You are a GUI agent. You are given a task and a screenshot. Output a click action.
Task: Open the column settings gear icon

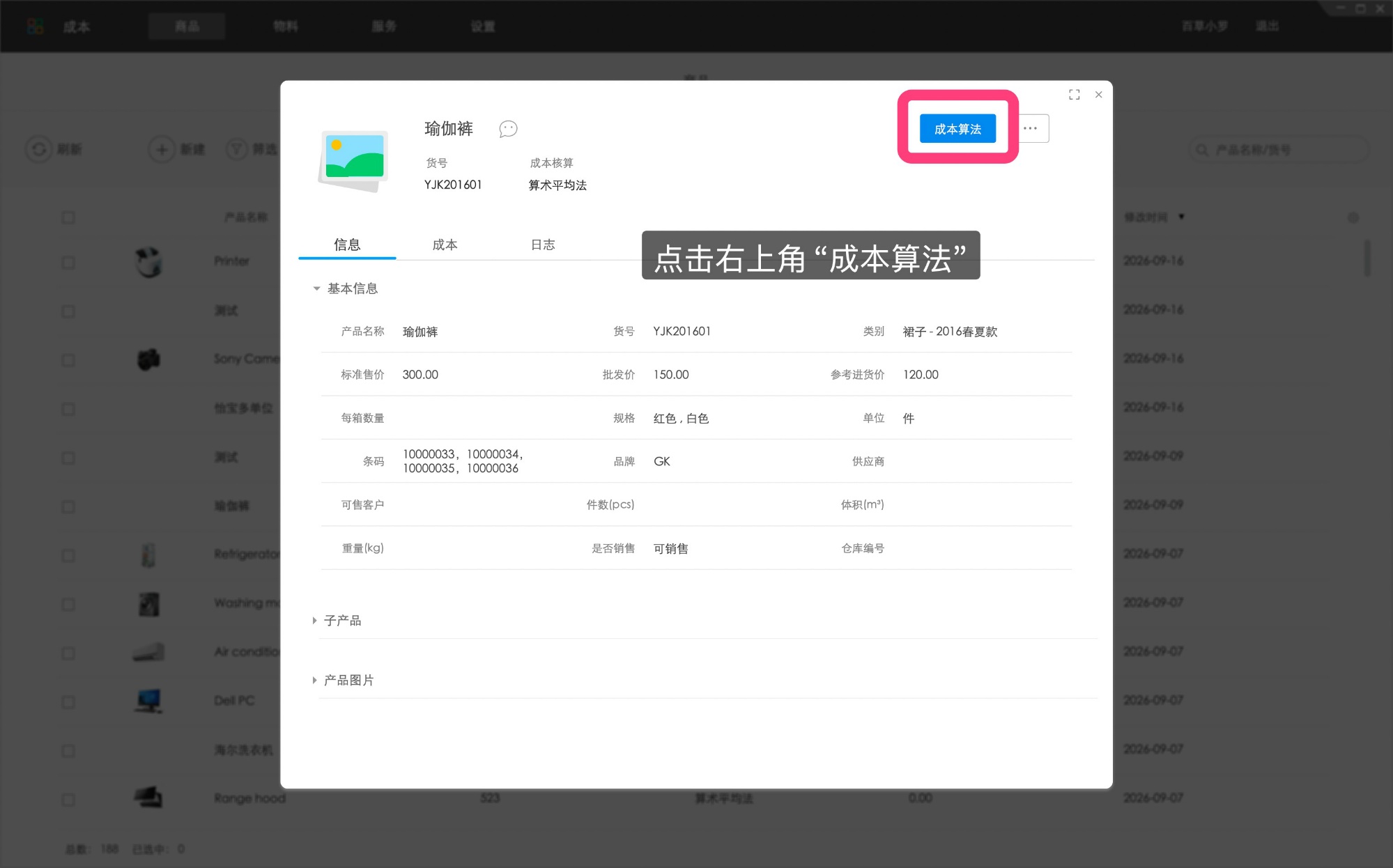coord(1353,217)
